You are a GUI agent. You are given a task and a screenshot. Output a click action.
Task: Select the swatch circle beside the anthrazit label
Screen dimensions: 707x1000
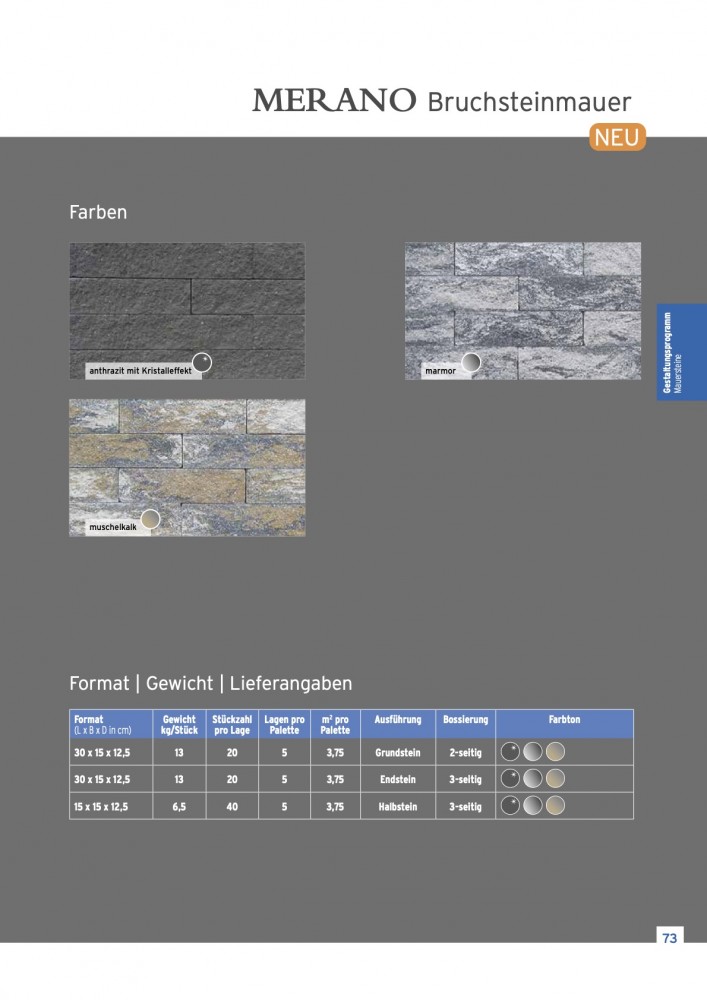(202, 363)
